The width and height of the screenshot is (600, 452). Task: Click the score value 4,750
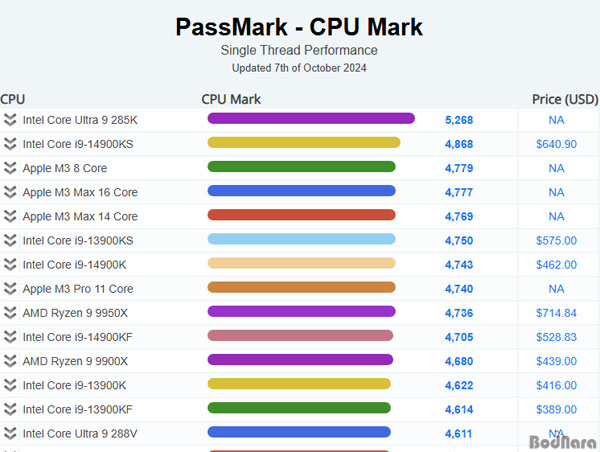(459, 241)
